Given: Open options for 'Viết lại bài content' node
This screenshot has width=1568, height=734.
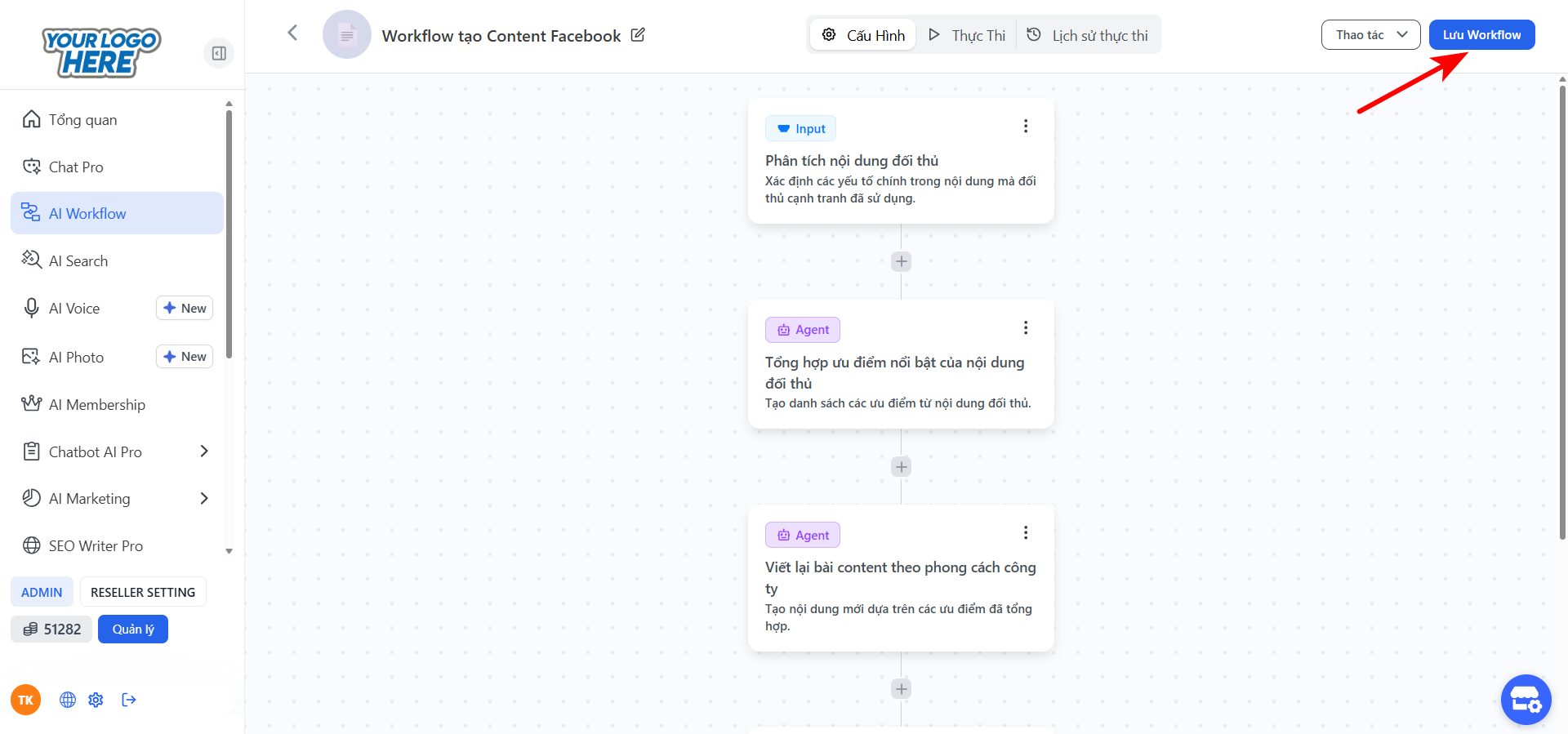Looking at the screenshot, I should (x=1026, y=533).
